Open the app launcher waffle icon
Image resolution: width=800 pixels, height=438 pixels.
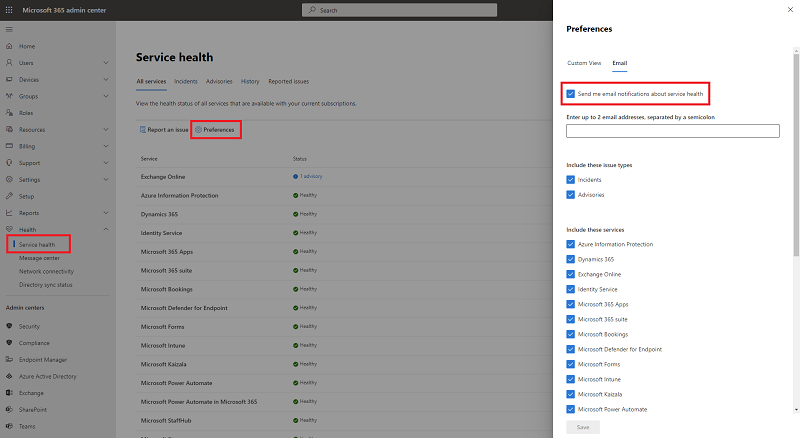9,10
